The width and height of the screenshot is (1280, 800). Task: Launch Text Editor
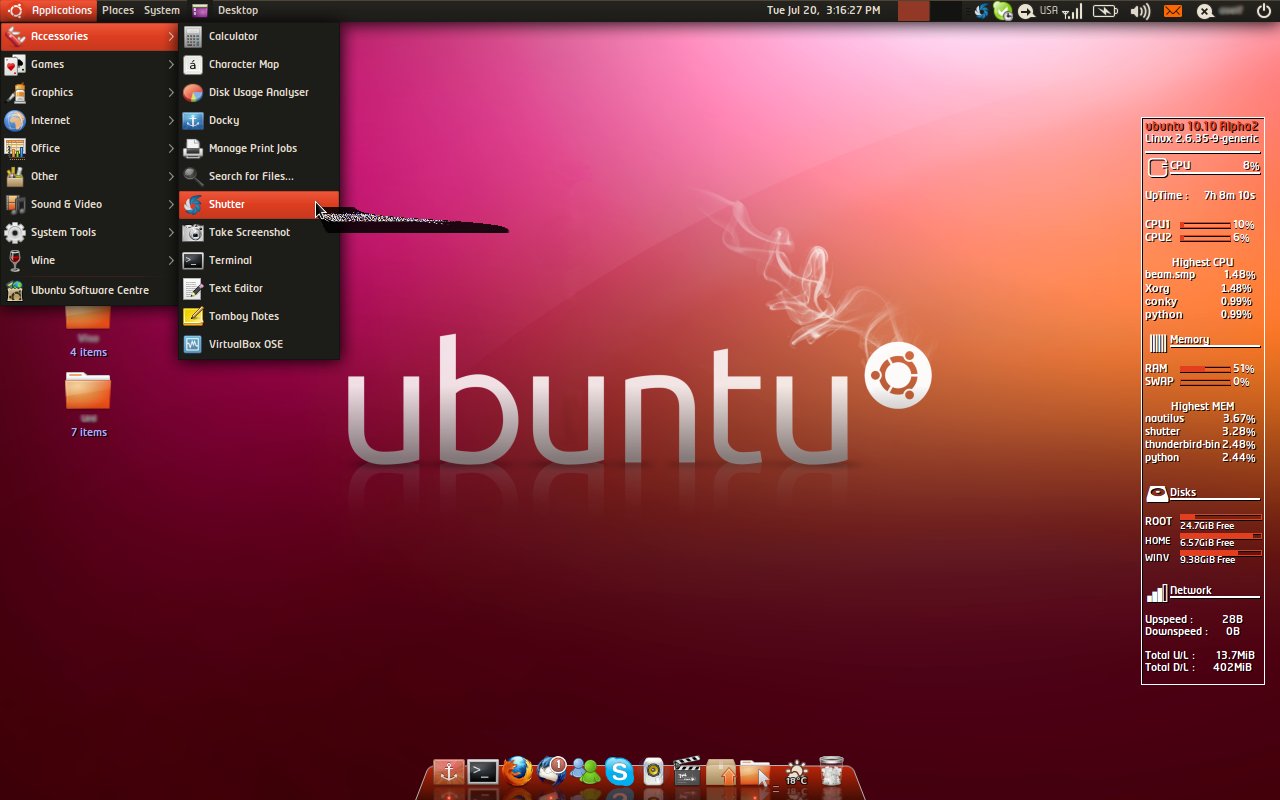pyautogui.click(x=259, y=288)
